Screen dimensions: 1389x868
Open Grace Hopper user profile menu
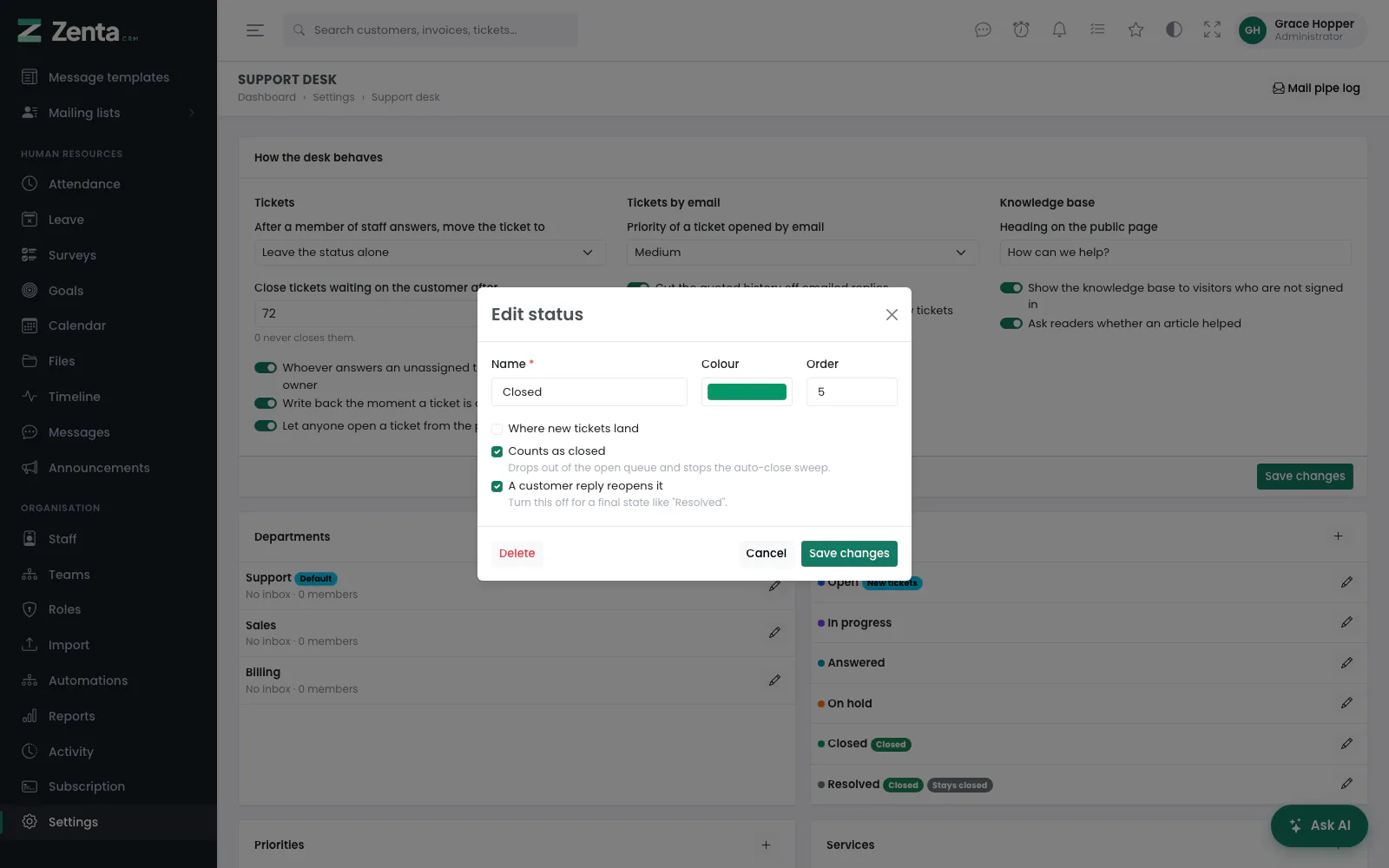click(x=1300, y=30)
